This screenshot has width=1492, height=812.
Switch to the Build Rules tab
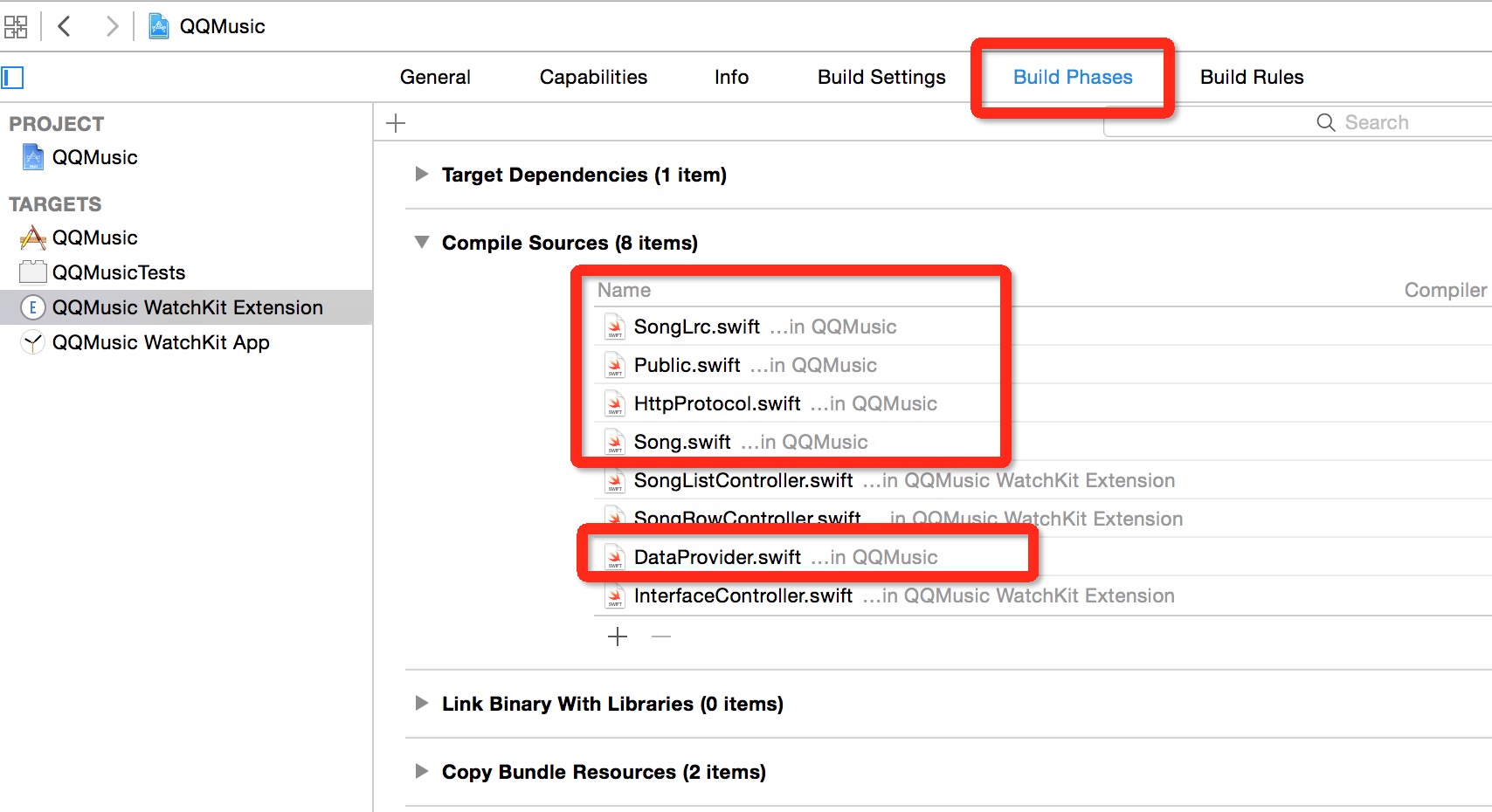[x=1252, y=77]
